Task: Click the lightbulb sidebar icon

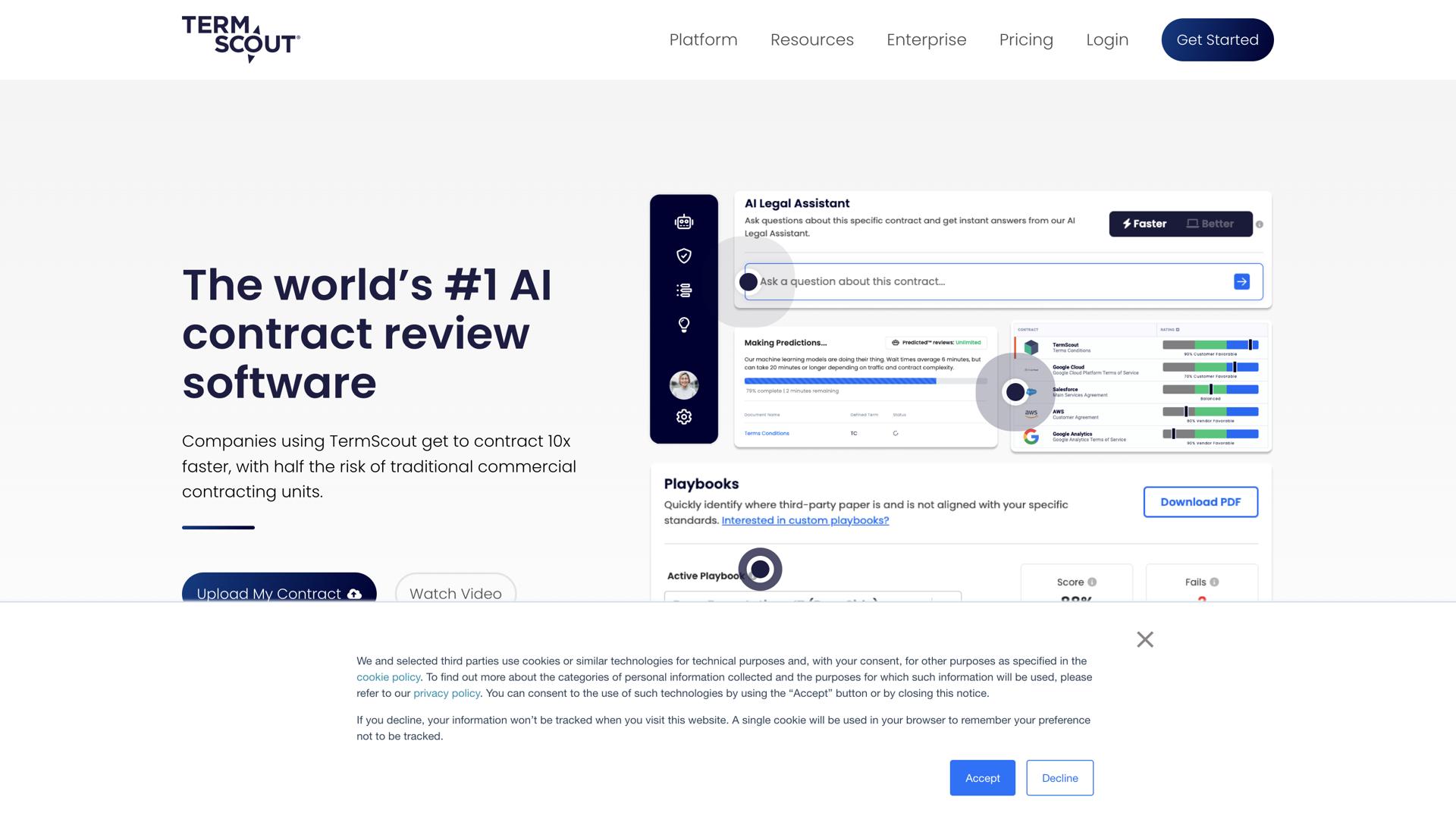Action: [684, 325]
